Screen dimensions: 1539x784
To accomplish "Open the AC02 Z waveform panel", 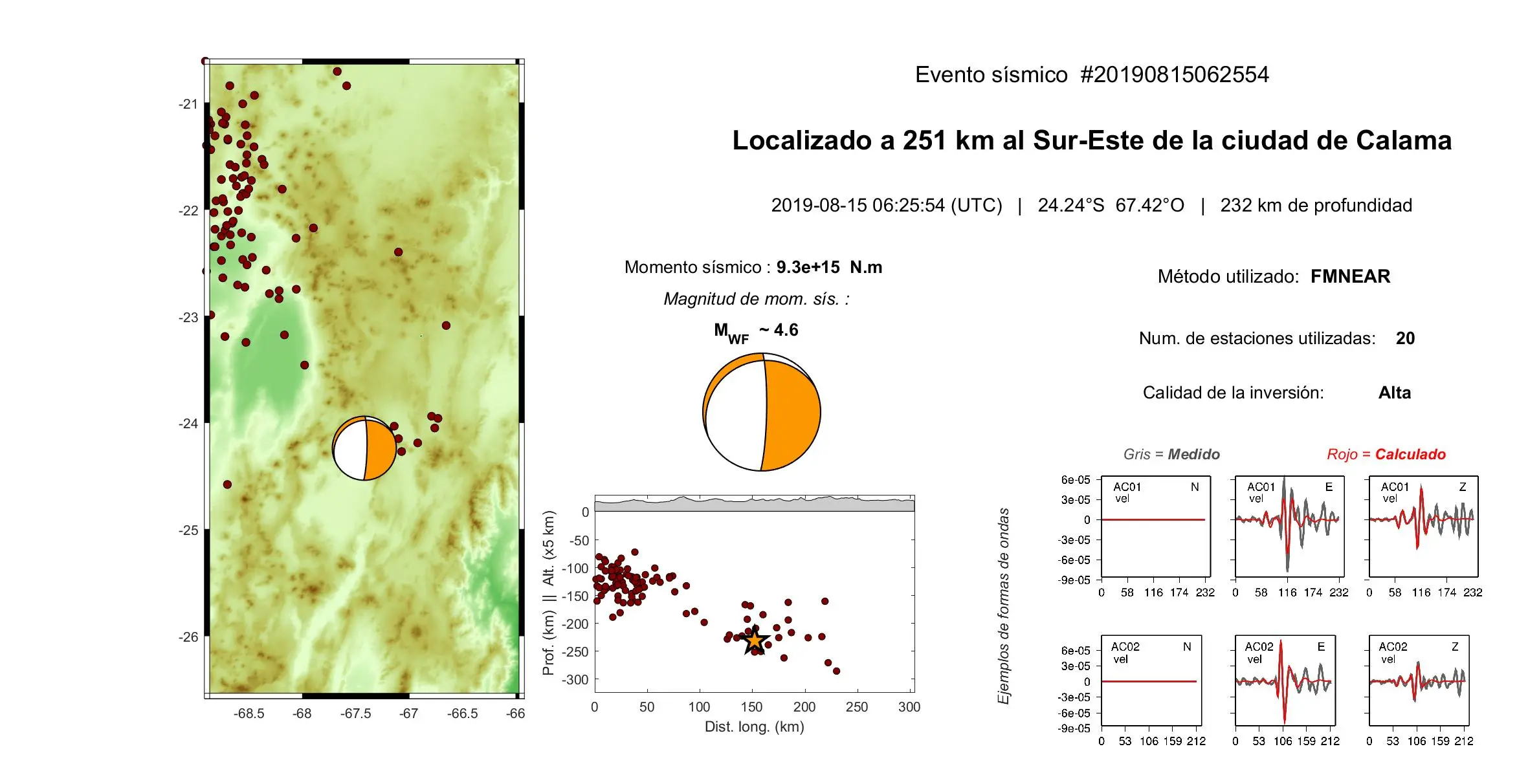I will pyautogui.click(x=1419, y=681).
